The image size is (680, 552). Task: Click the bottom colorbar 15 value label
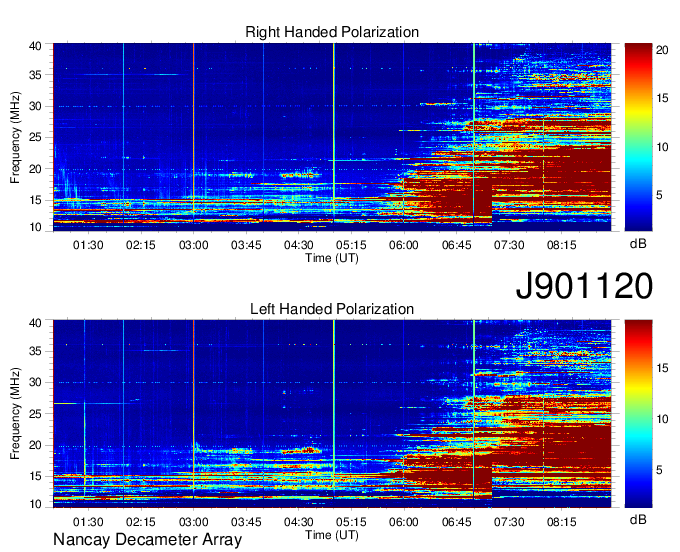(x=662, y=368)
